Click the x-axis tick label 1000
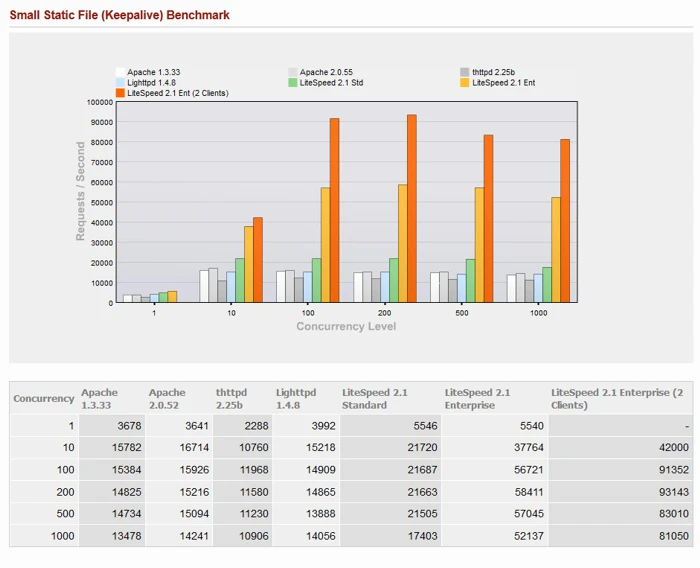Image resolution: width=700 pixels, height=568 pixels. 538,313
